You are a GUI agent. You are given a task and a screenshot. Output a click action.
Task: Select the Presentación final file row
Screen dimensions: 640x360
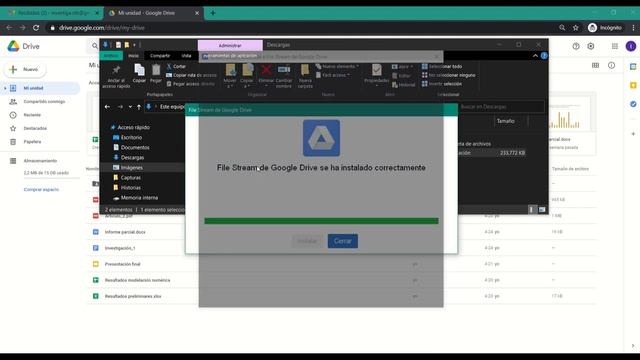[342, 264]
